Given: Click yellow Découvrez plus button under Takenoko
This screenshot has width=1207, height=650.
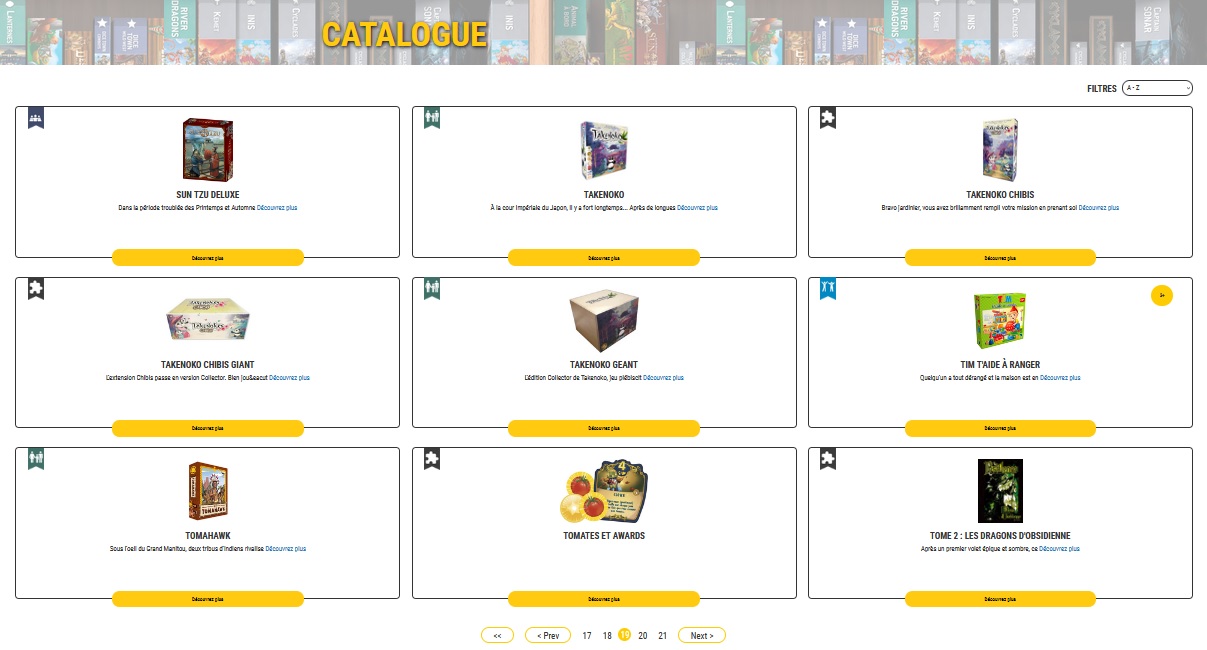Looking at the screenshot, I should coord(604,258).
